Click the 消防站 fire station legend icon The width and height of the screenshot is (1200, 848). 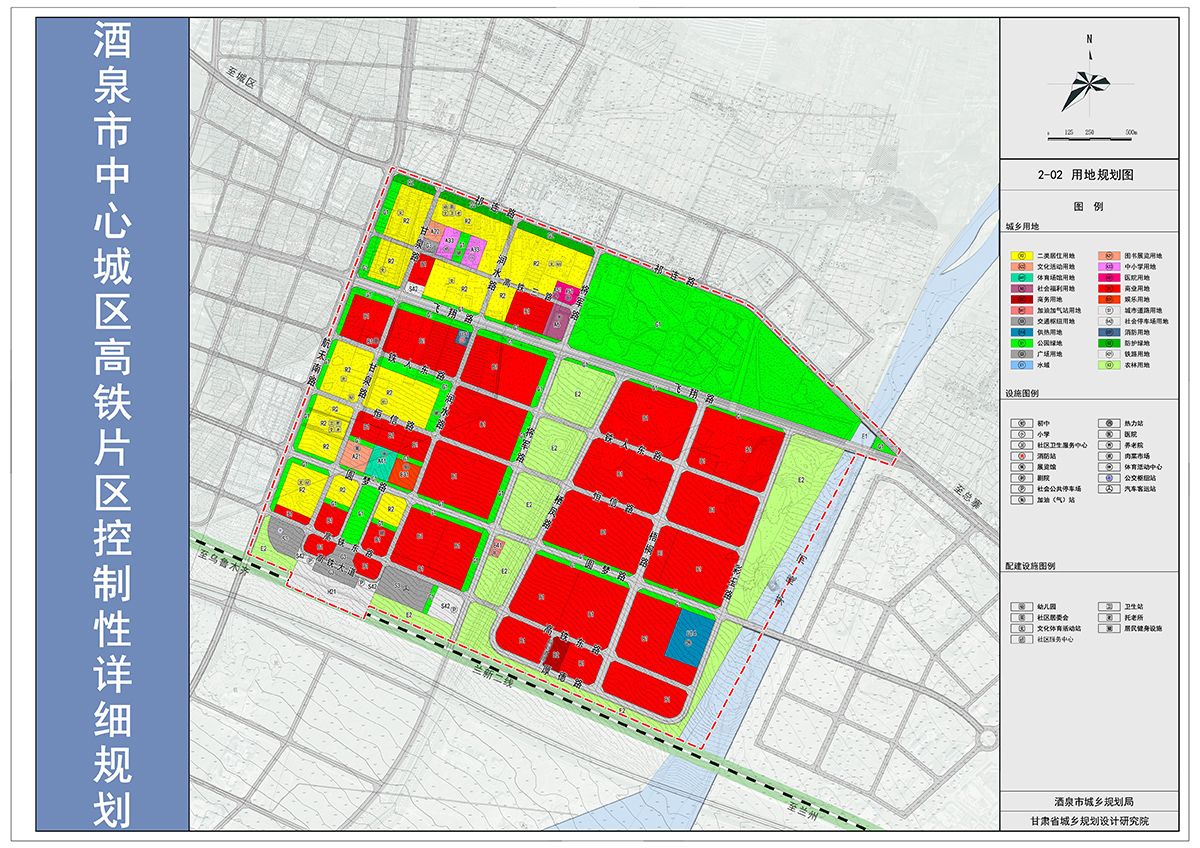coord(1020,457)
